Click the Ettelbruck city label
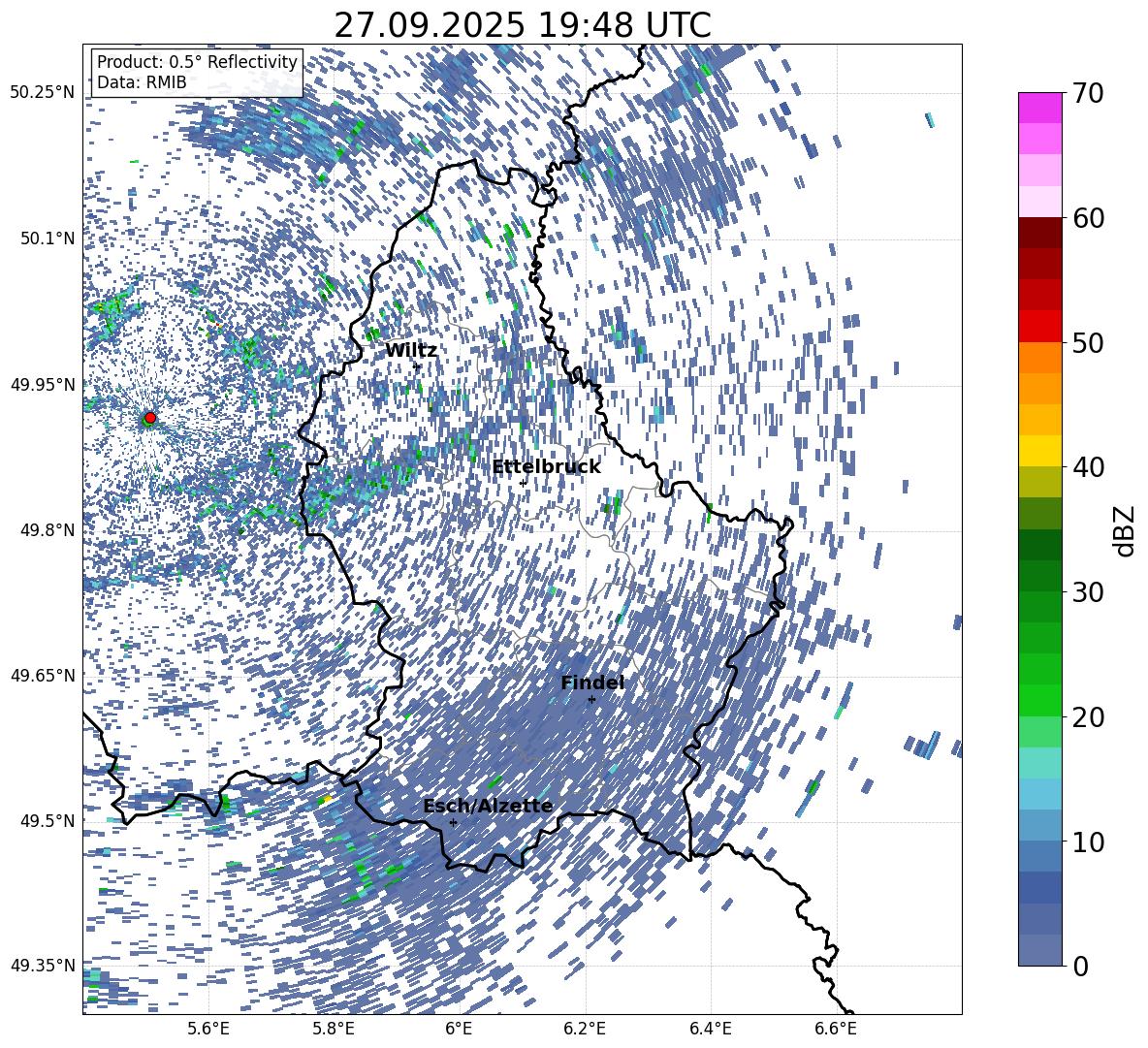Viewport: 1148px width, 1048px height. 546,467
